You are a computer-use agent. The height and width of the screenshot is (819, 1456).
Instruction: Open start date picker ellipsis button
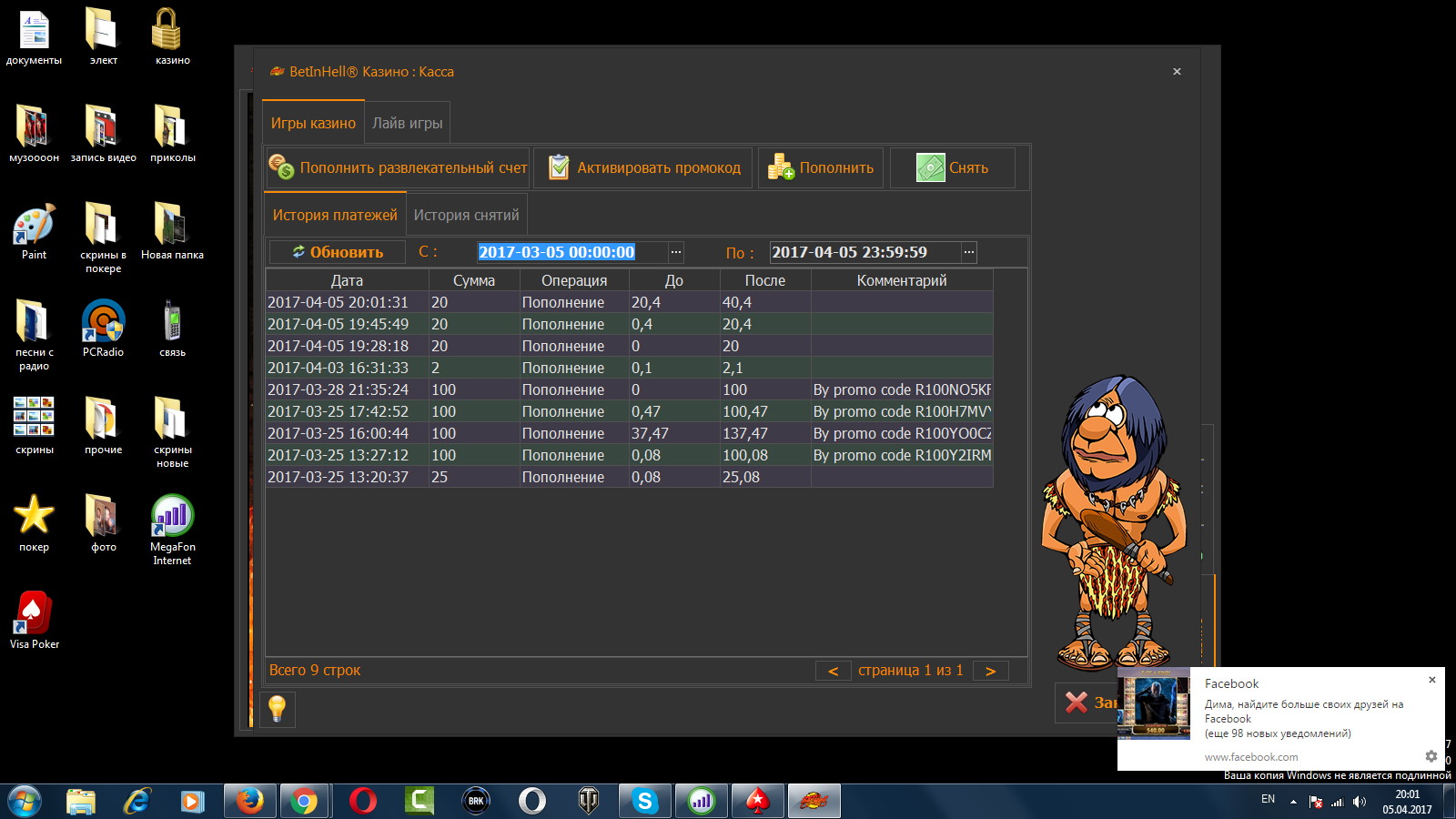(x=675, y=252)
